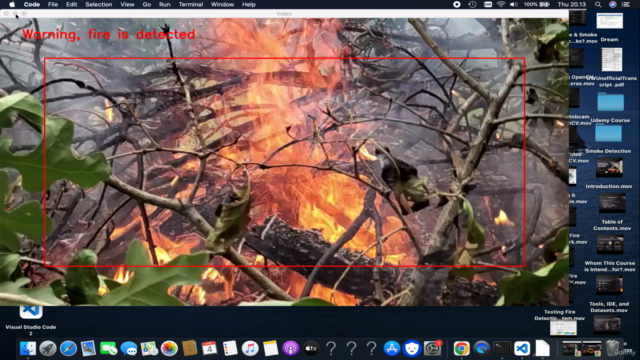Open Finder from the Dock
Viewport: 640px width, 360px height.
[x=28, y=349]
